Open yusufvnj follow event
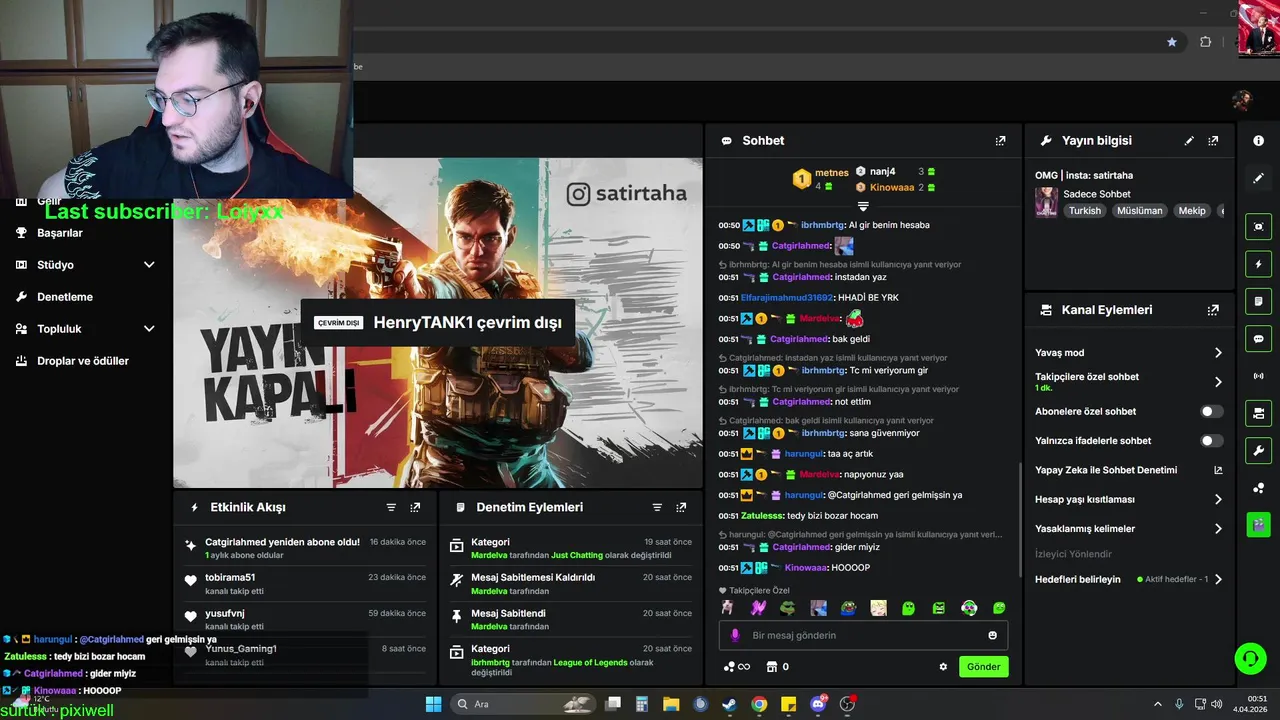This screenshot has height=720, width=1280. 305,619
